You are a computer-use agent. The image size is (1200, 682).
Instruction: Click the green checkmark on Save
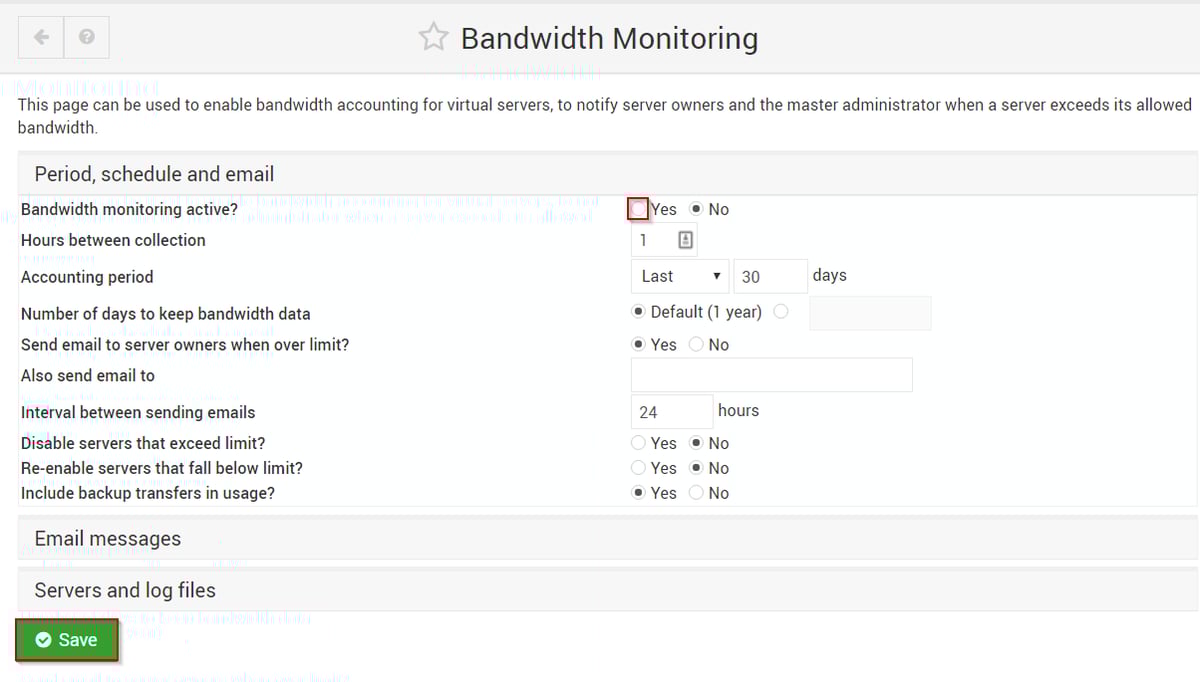pos(44,639)
